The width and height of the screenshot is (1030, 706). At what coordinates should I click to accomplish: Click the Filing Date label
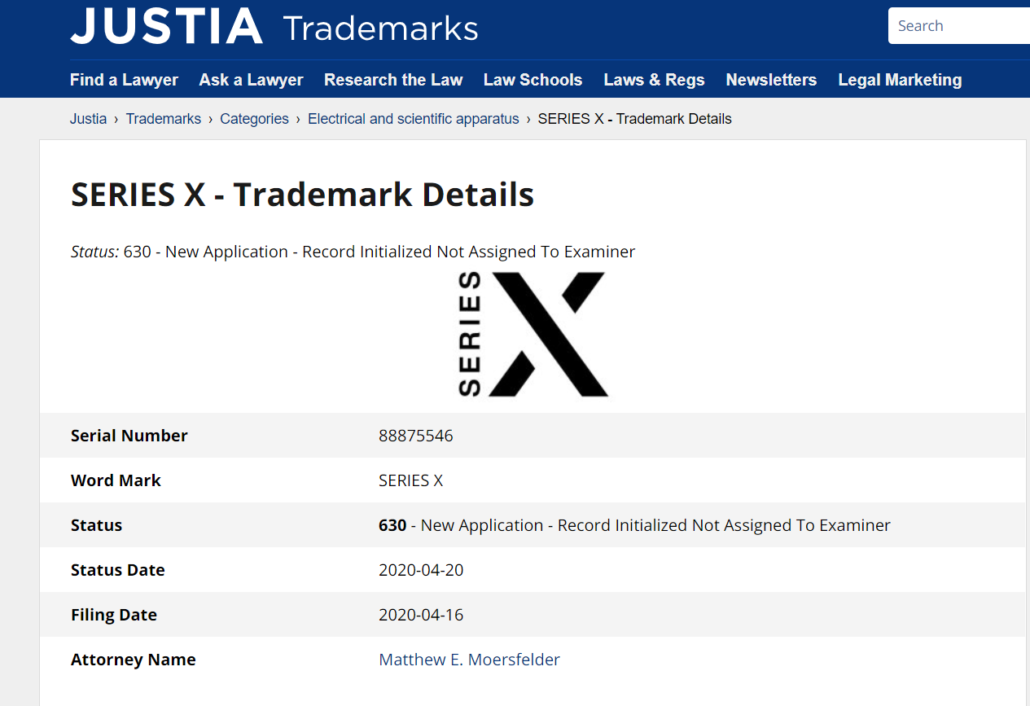[x=114, y=615]
